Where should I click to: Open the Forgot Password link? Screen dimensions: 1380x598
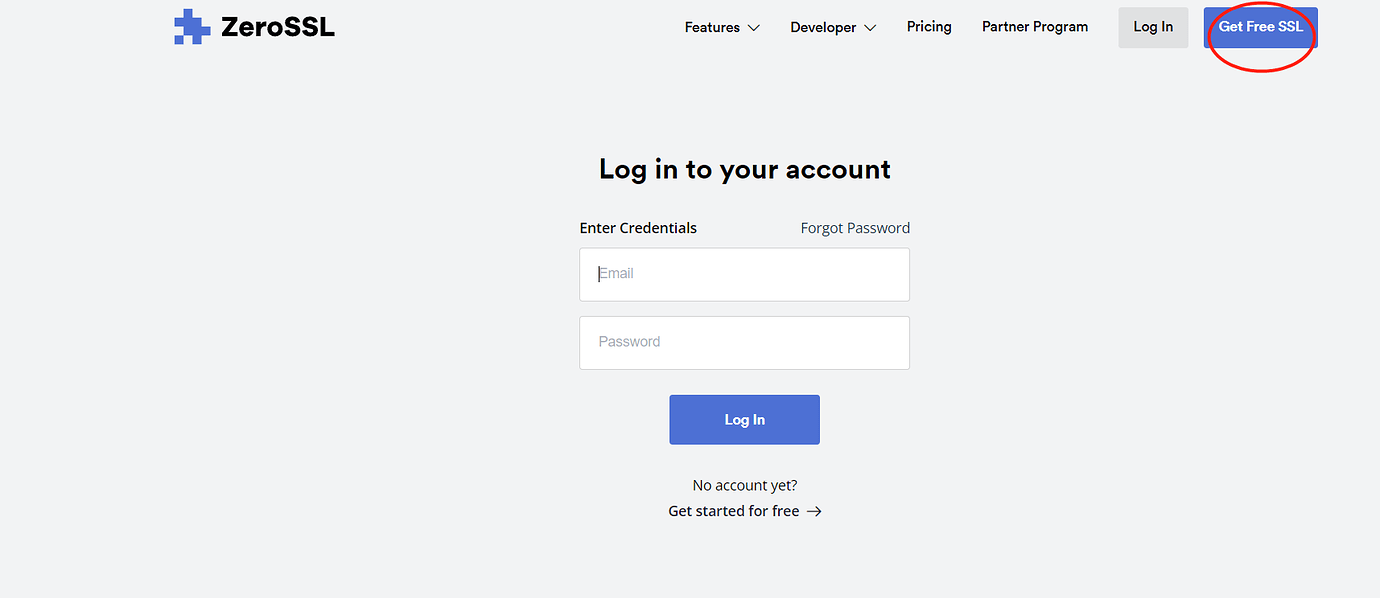pos(855,228)
